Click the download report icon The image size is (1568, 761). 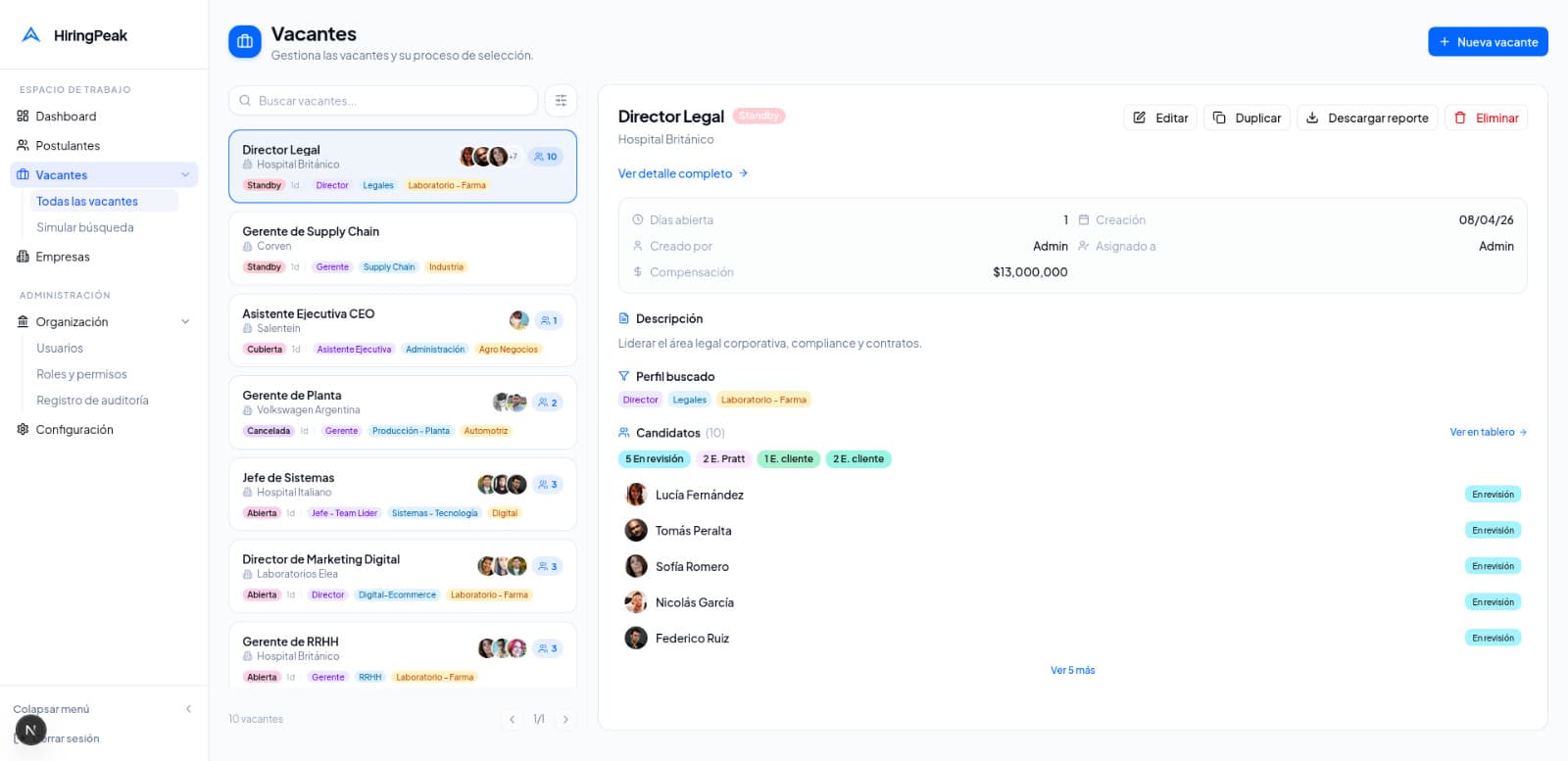click(1312, 118)
